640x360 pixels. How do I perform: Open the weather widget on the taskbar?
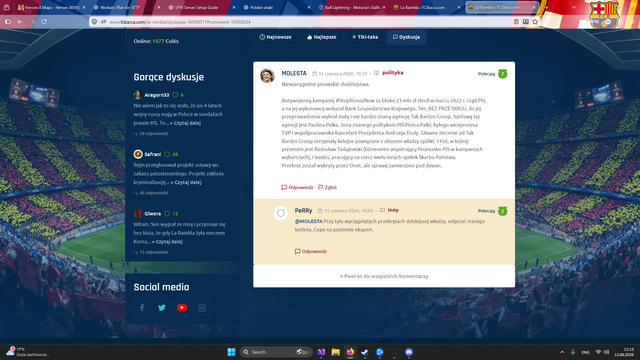[28, 352]
